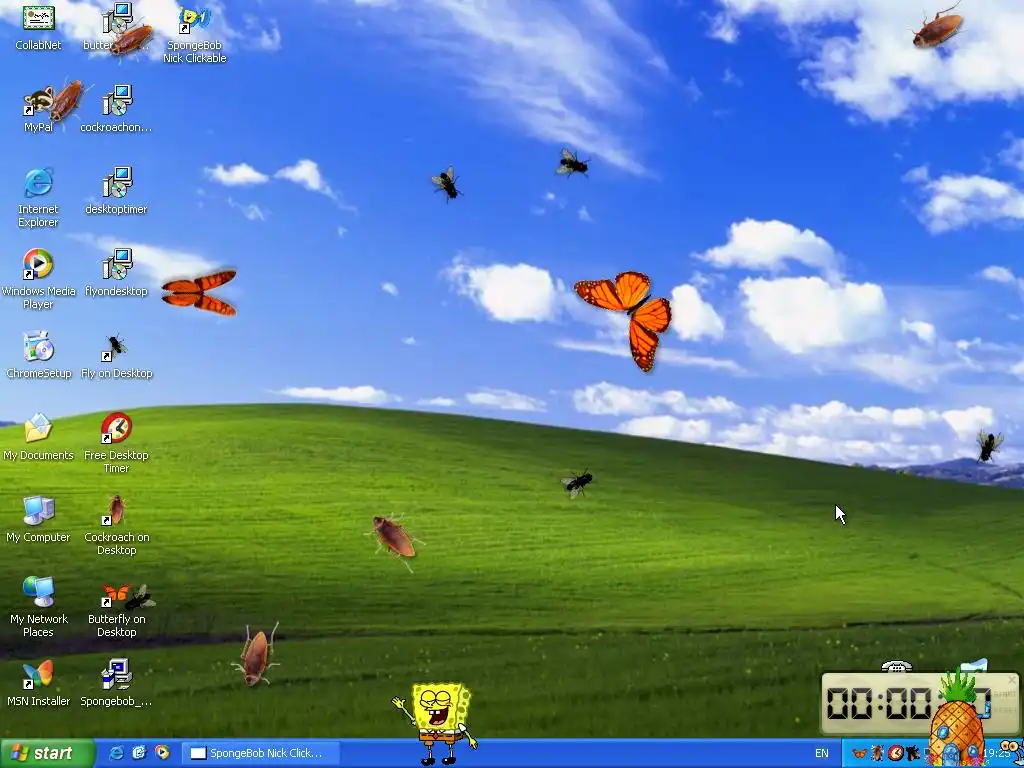
Task: Open the CollabNet desktop icon
Action: pyautogui.click(x=39, y=28)
